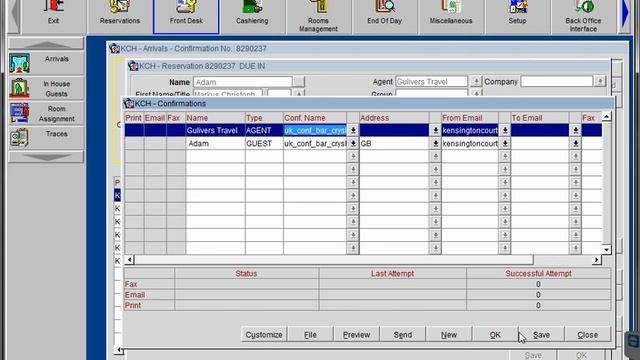Screen dimensions: 640x360
Task: Open the End Of Day module
Action: (x=384, y=16)
